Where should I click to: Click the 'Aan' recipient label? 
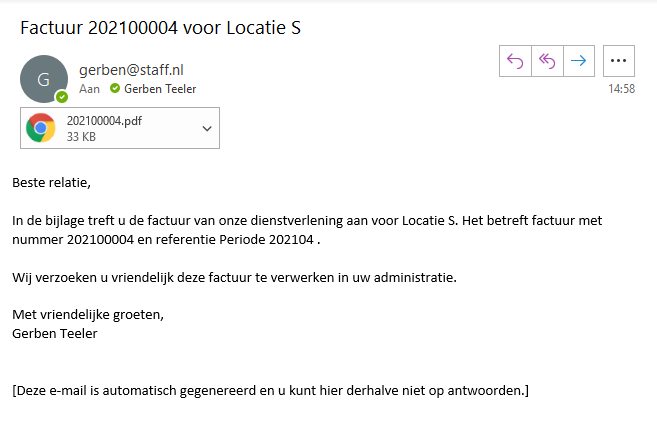(89, 89)
